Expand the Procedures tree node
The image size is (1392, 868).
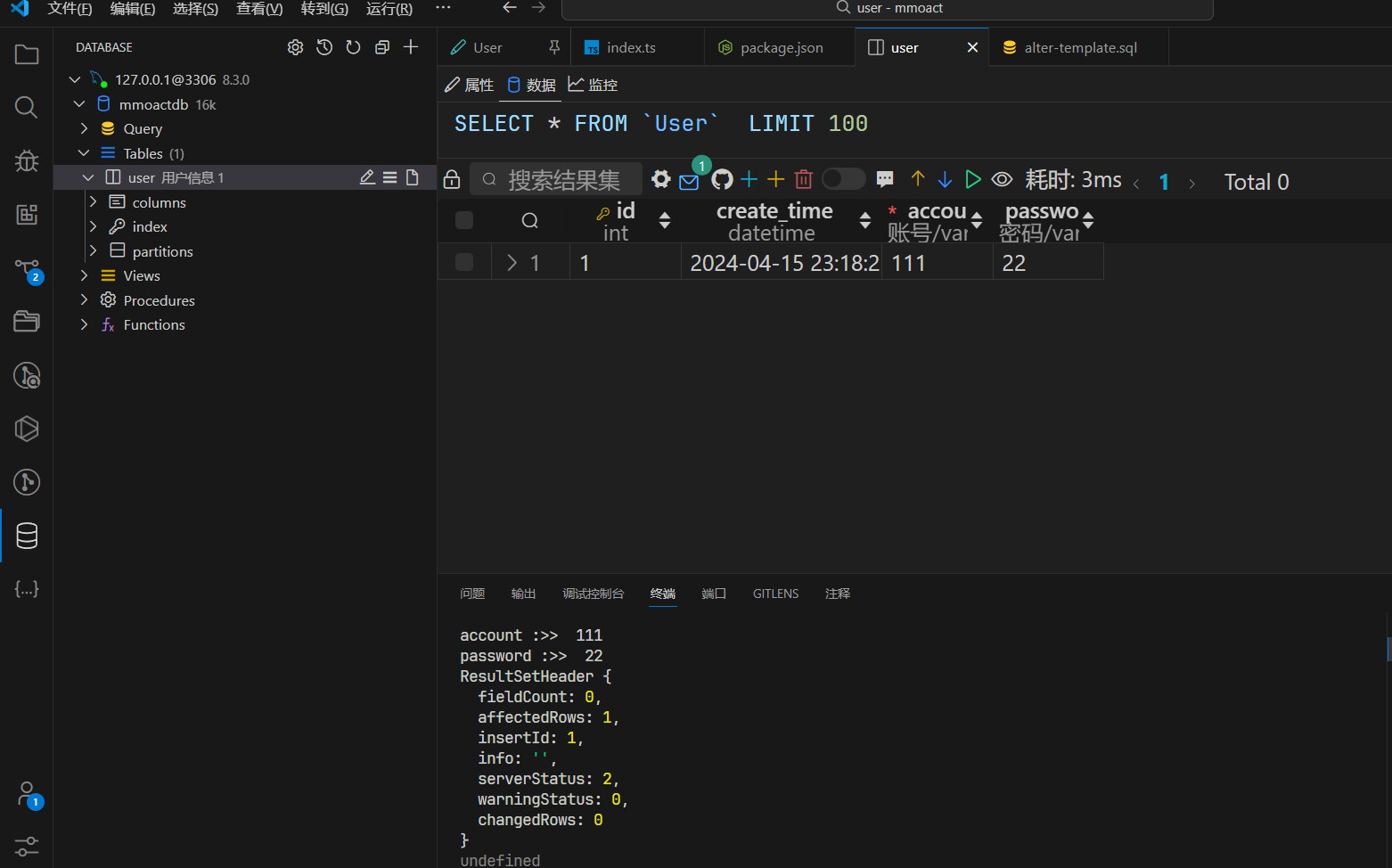(84, 300)
